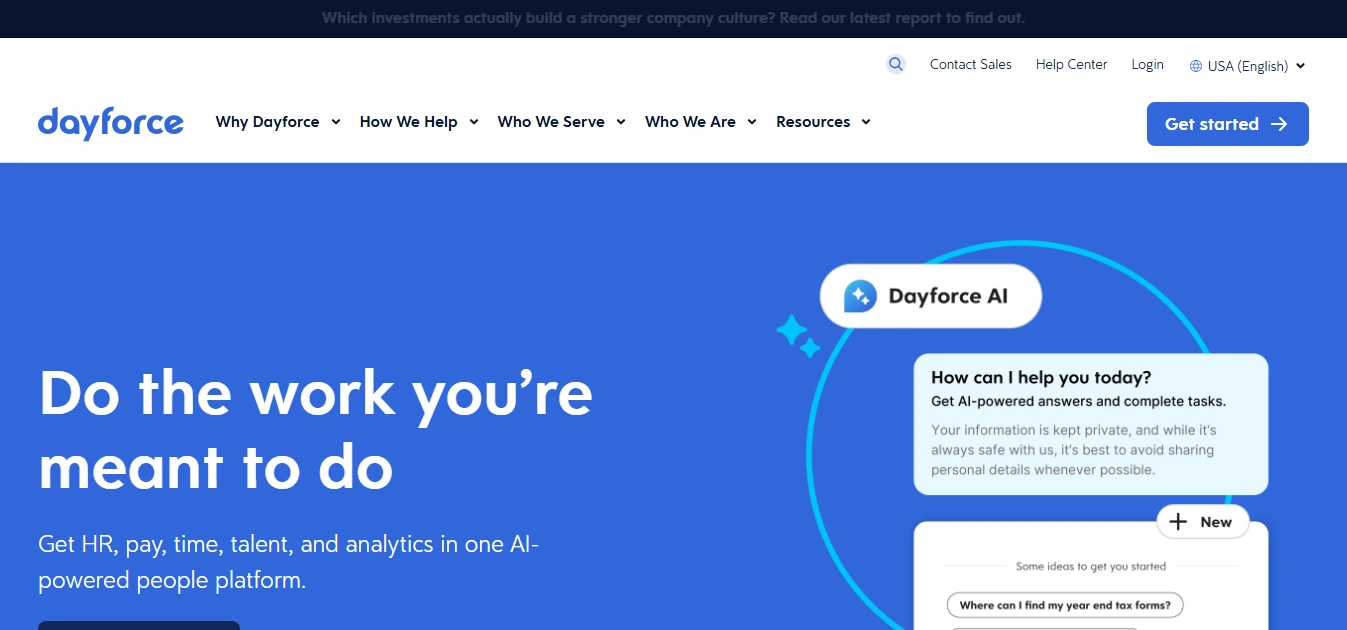Click the 'Do the work you're meant to do' headline
Viewport: 1347px width, 630px height.
pos(316,430)
